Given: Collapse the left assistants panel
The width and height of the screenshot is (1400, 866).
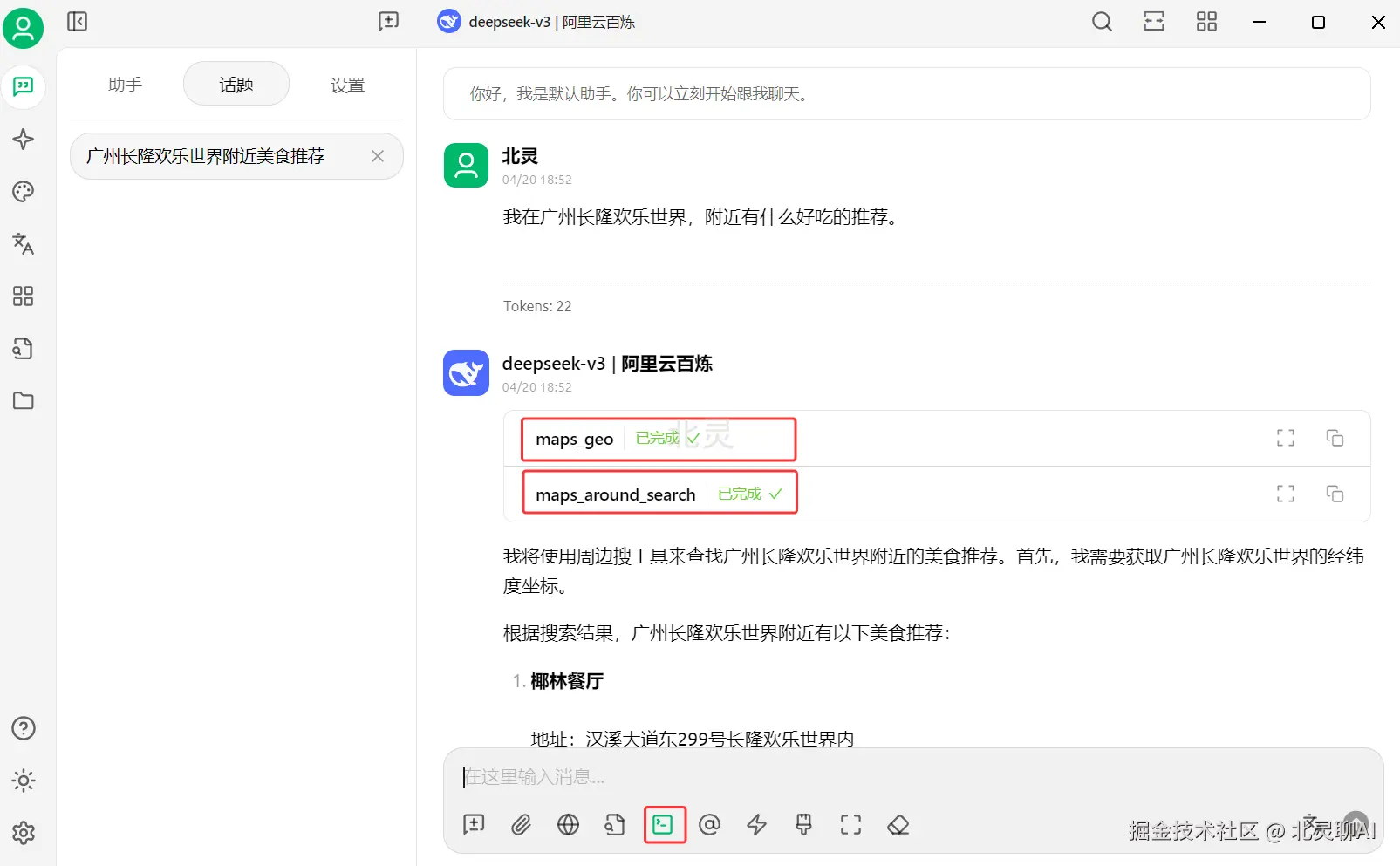Looking at the screenshot, I should coord(78,22).
